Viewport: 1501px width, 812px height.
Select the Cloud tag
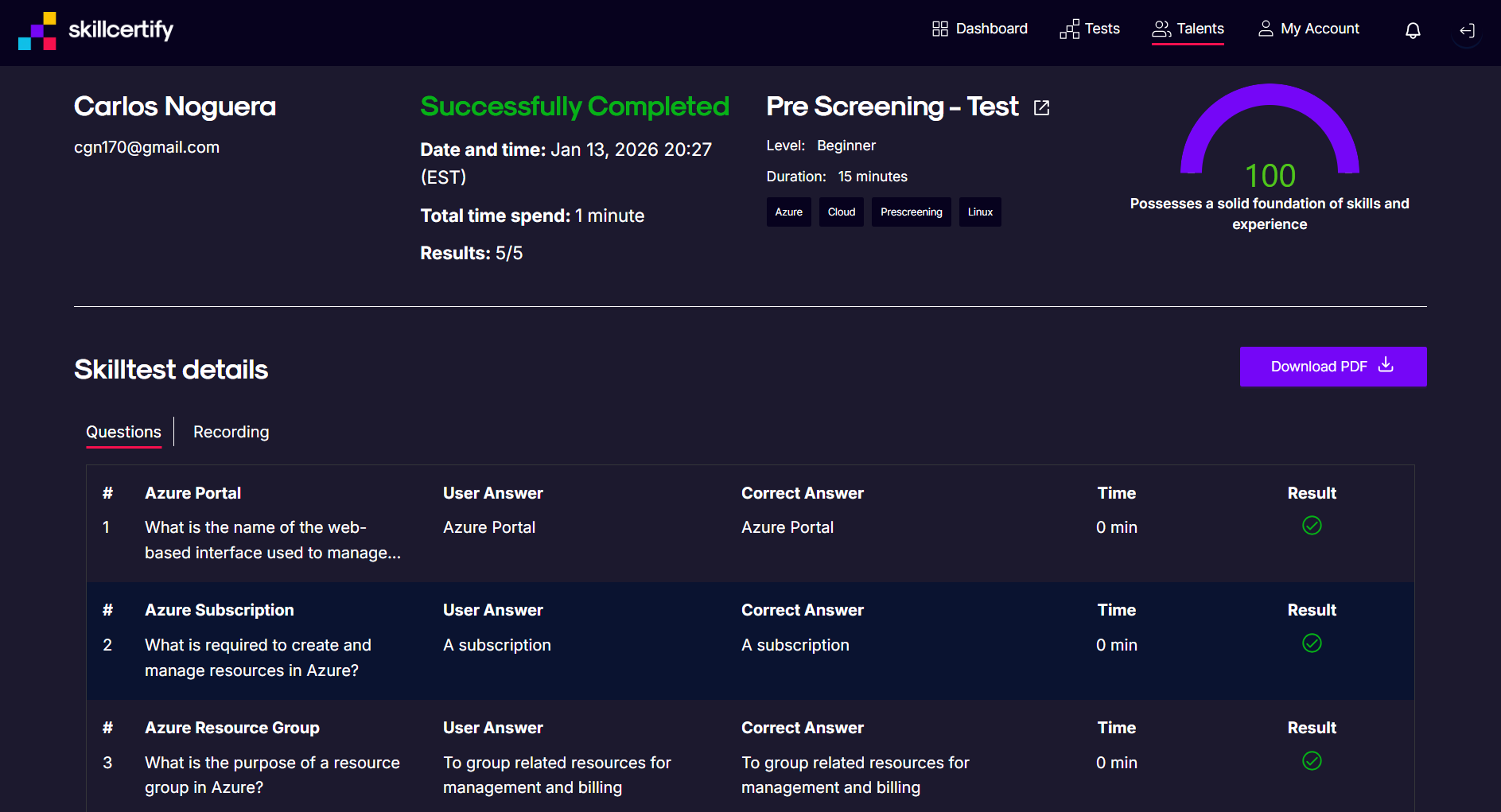[x=841, y=212]
